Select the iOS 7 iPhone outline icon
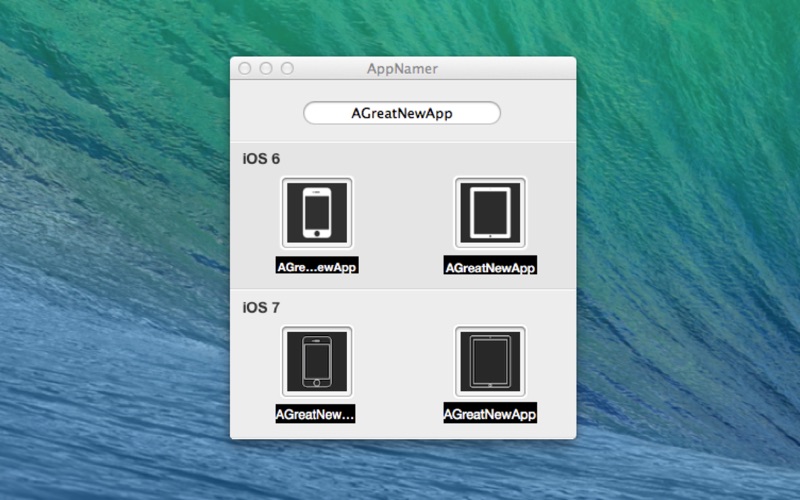 tap(317, 362)
